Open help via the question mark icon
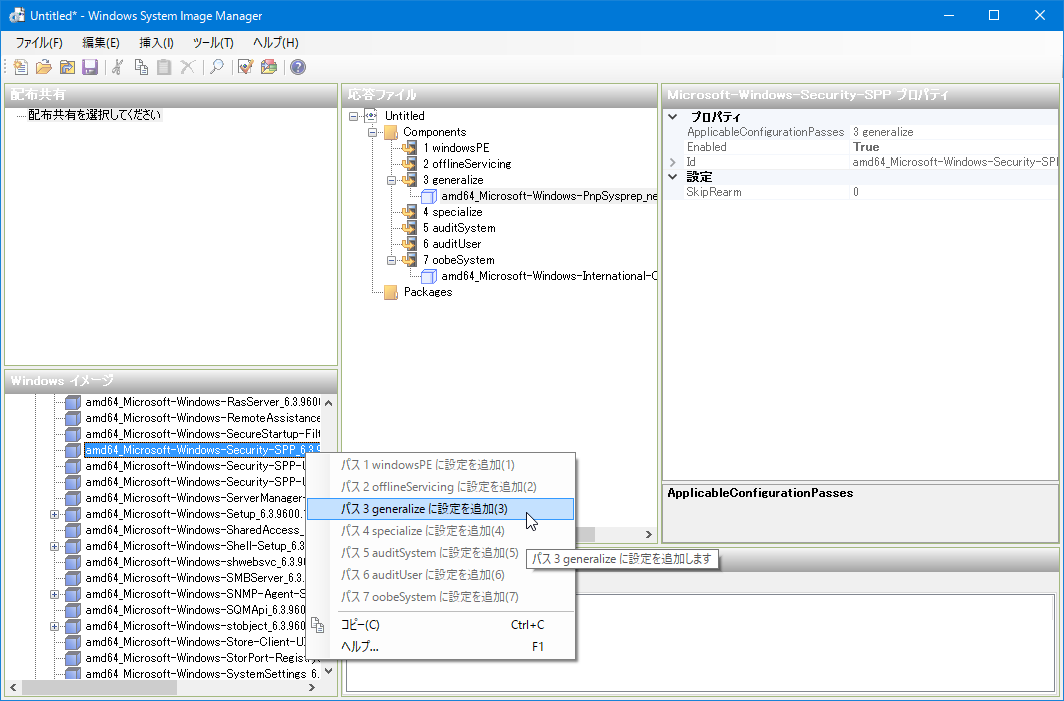Image resolution: width=1064 pixels, height=701 pixels. (298, 67)
